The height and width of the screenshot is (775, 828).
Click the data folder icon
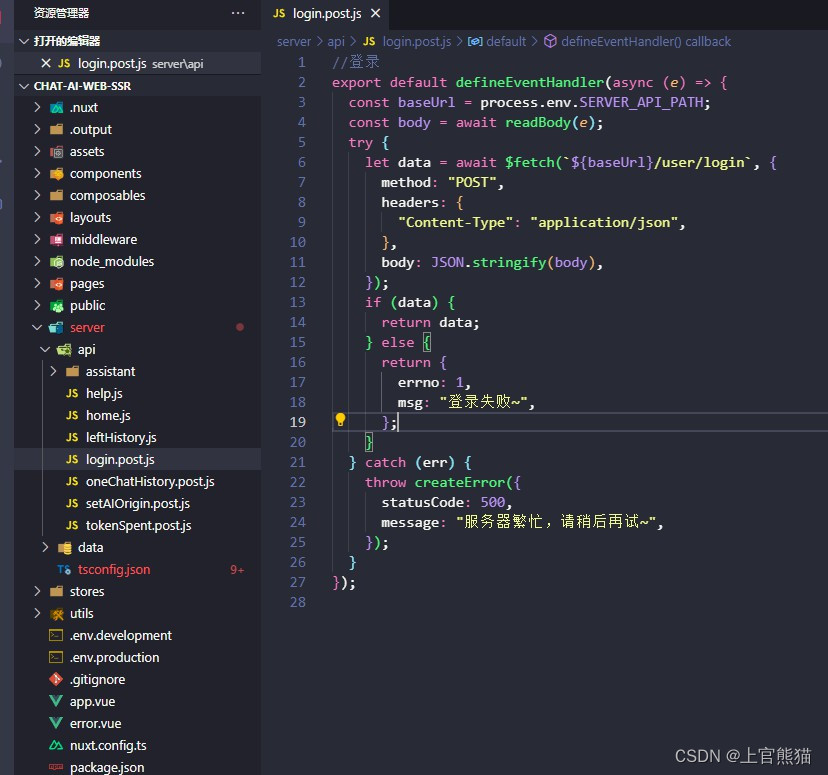pos(64,548)
